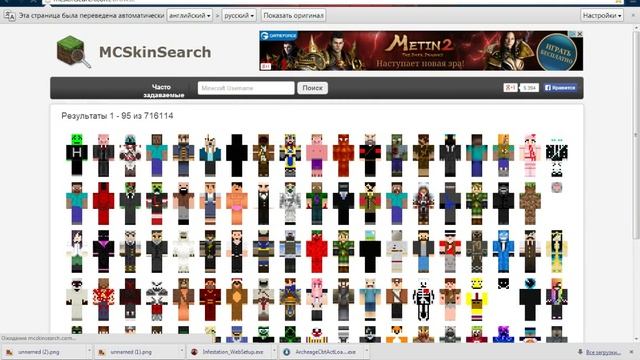
Task: Expand the unnamed (1).png download options arrow
Action: 182,351
